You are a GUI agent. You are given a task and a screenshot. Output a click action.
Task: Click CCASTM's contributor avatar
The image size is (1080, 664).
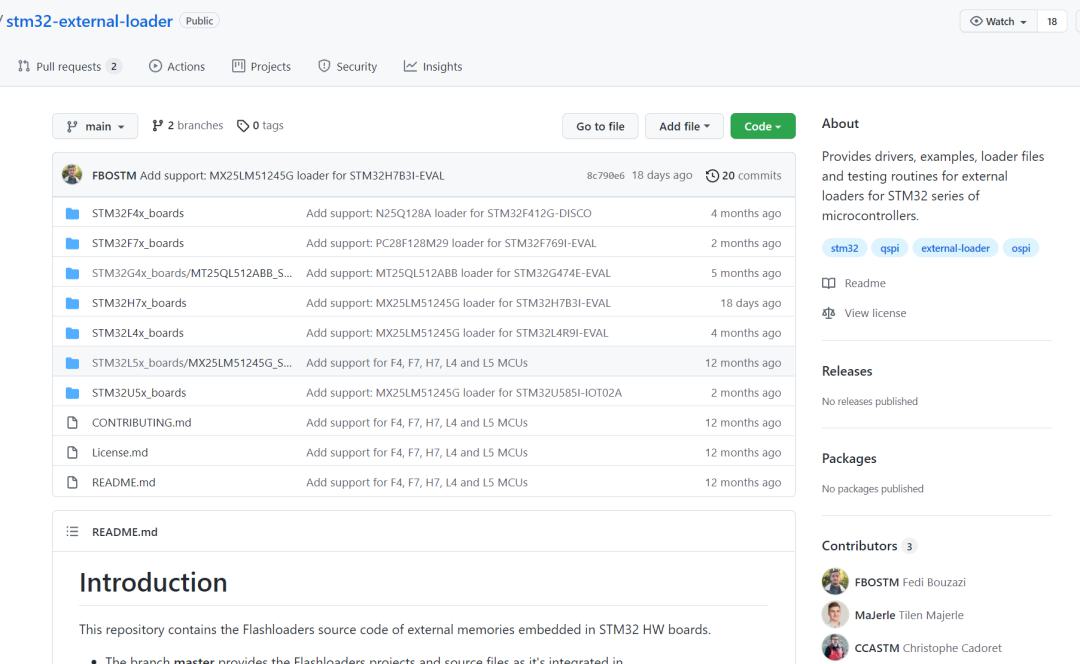tap(835, 647)
